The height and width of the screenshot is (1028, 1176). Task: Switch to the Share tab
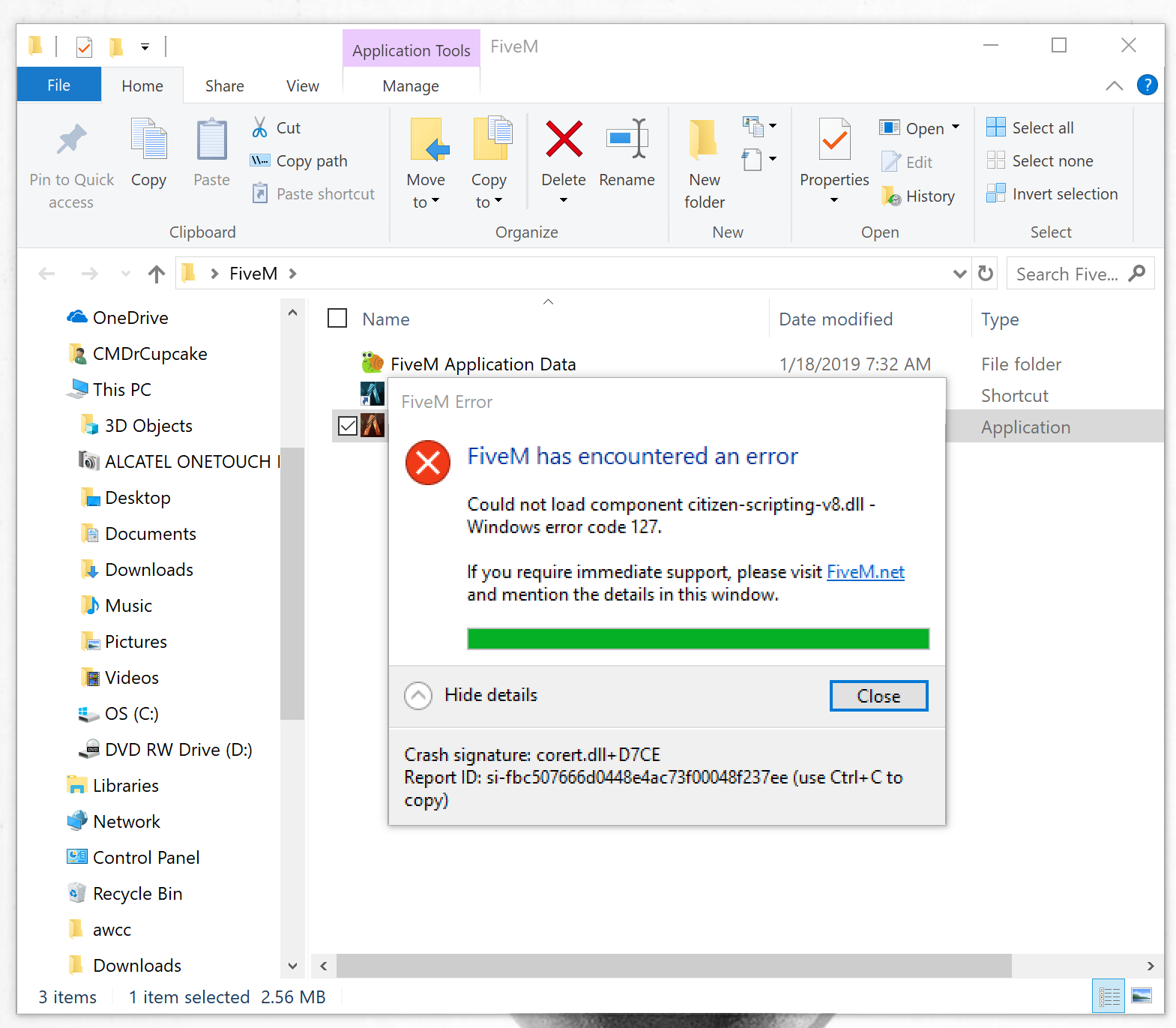pos(224,85)
